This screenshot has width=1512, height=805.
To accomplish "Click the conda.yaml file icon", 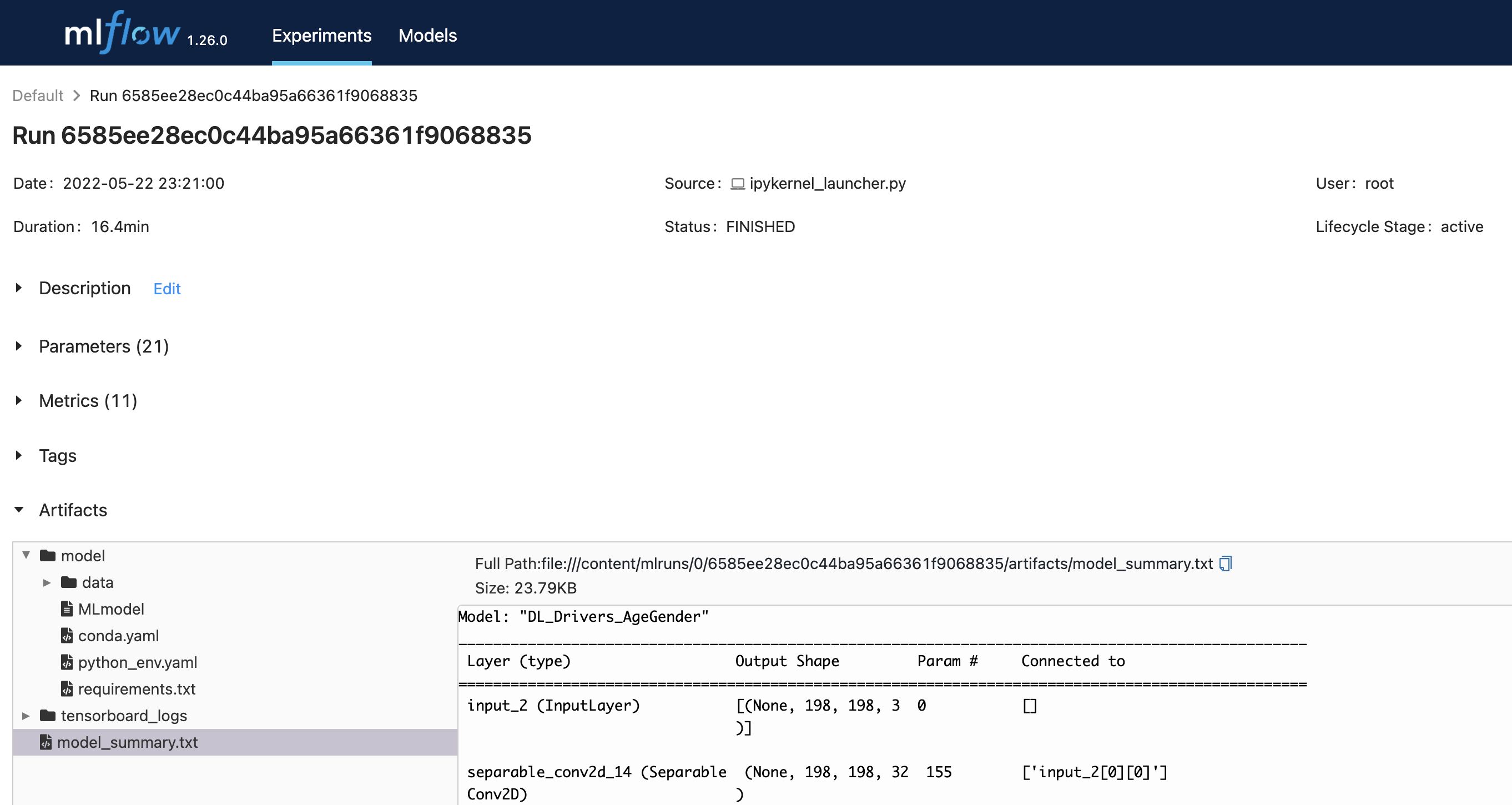I will [67, 636].
